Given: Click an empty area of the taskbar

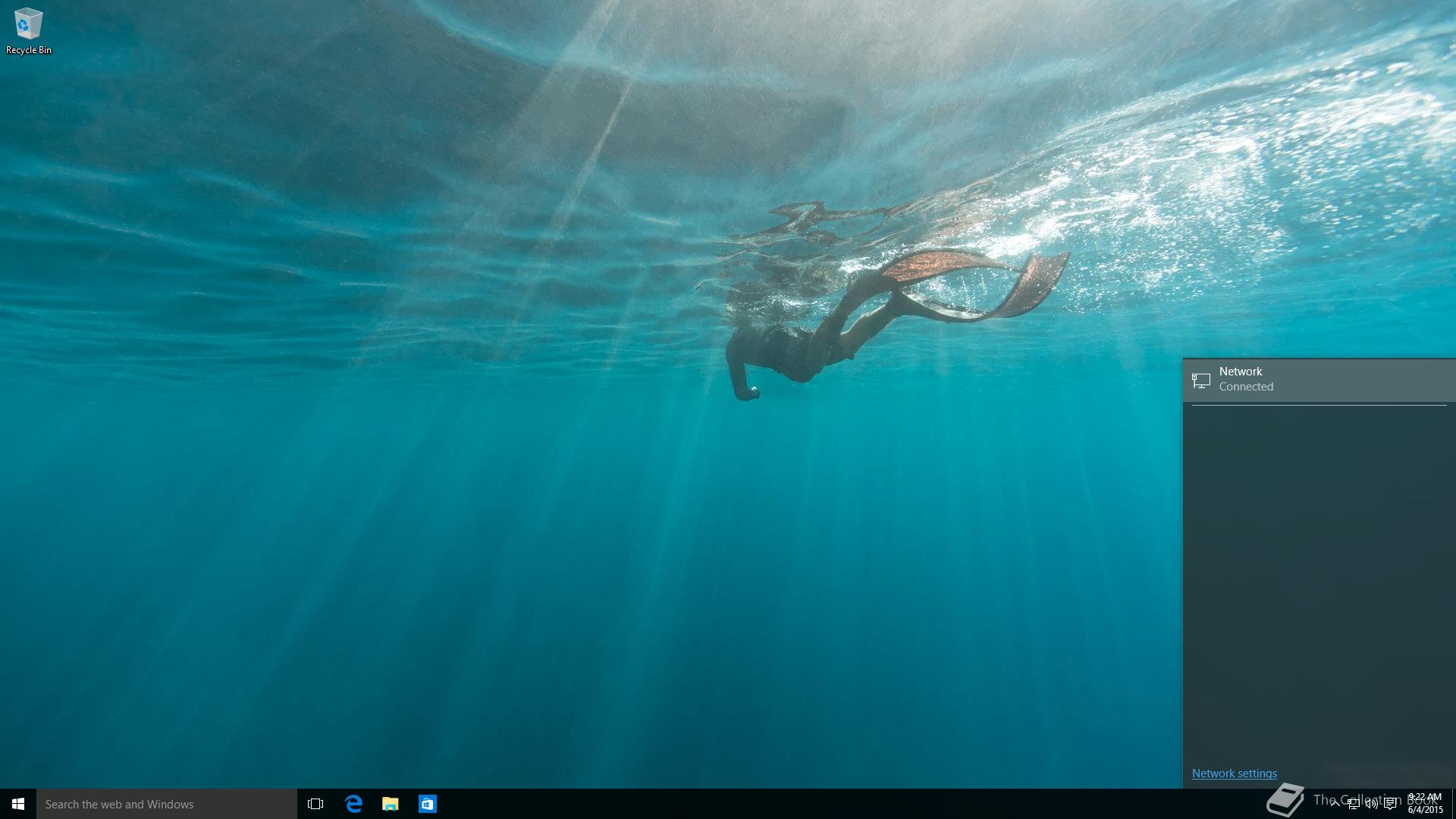Looking at the screenshot, I should (x=758, y=804).
